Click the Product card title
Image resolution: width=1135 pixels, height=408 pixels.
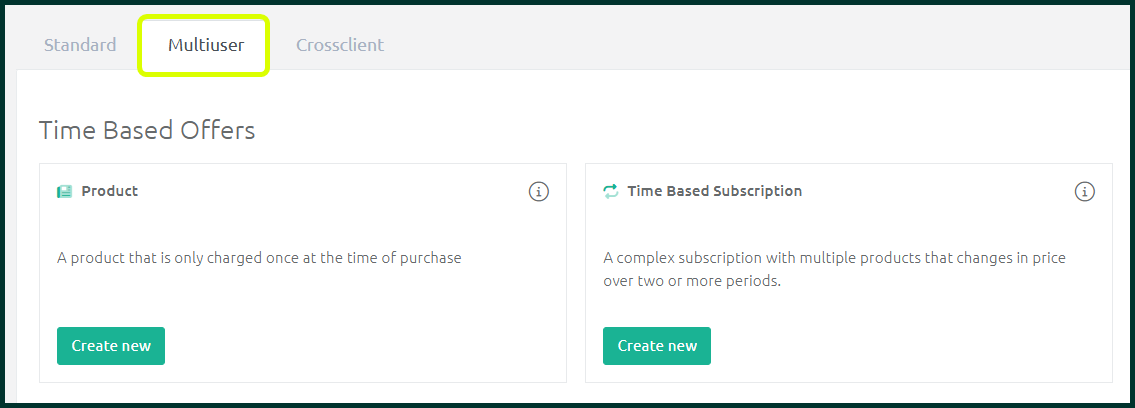(109, 191)
